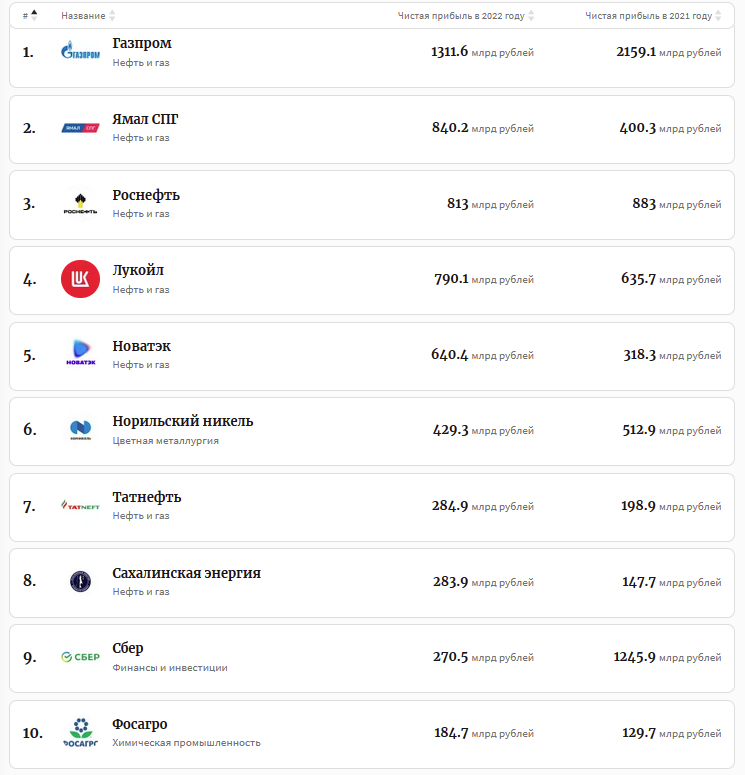745x775 pixels.
Task: Click the Фосагро logo icon
Action: point(80,732)
